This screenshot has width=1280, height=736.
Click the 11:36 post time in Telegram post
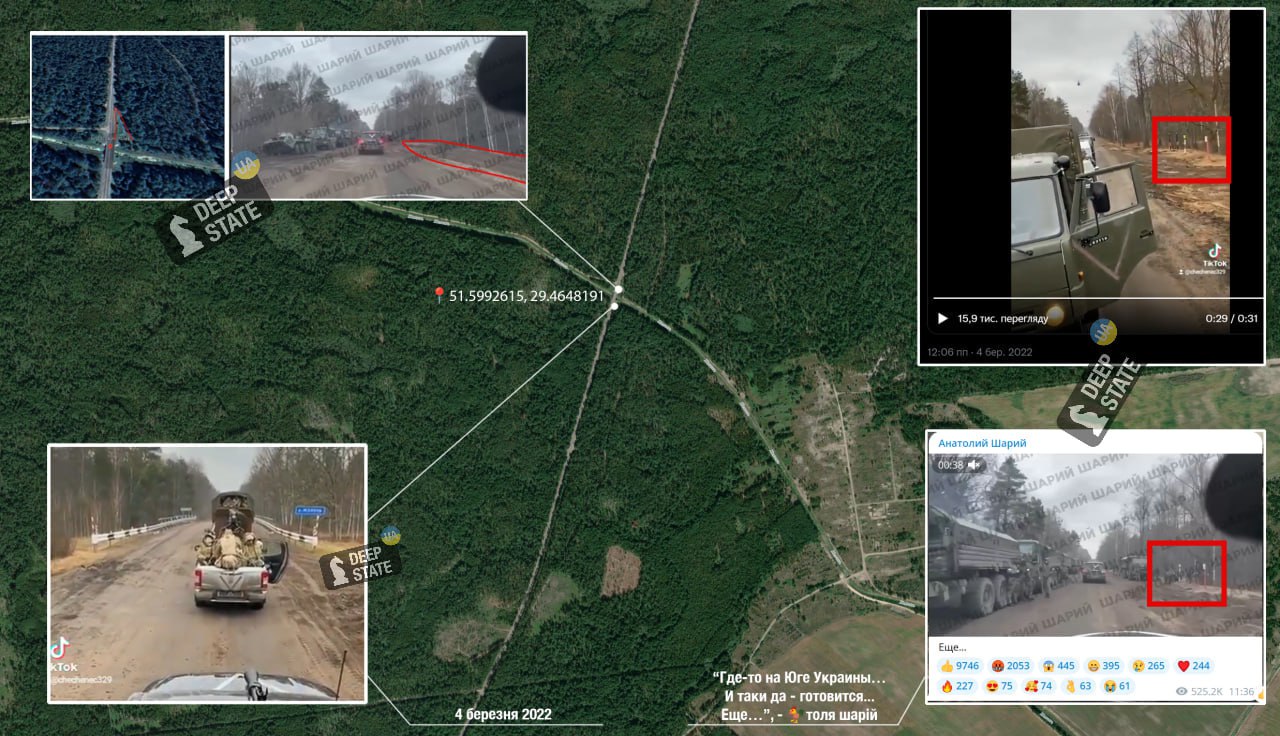tap(1241, 691)
